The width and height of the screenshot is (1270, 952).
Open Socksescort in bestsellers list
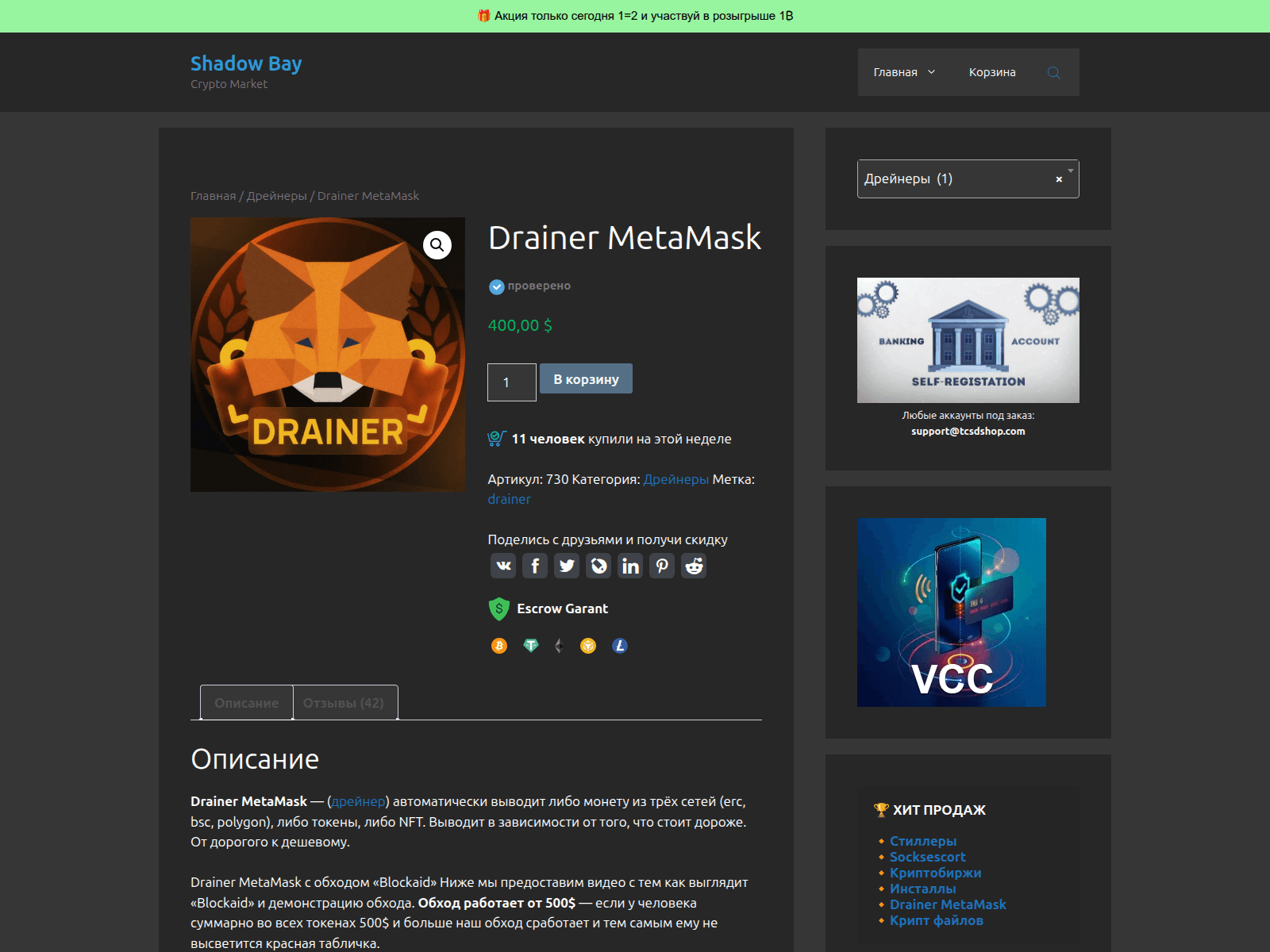coord(928,857)
